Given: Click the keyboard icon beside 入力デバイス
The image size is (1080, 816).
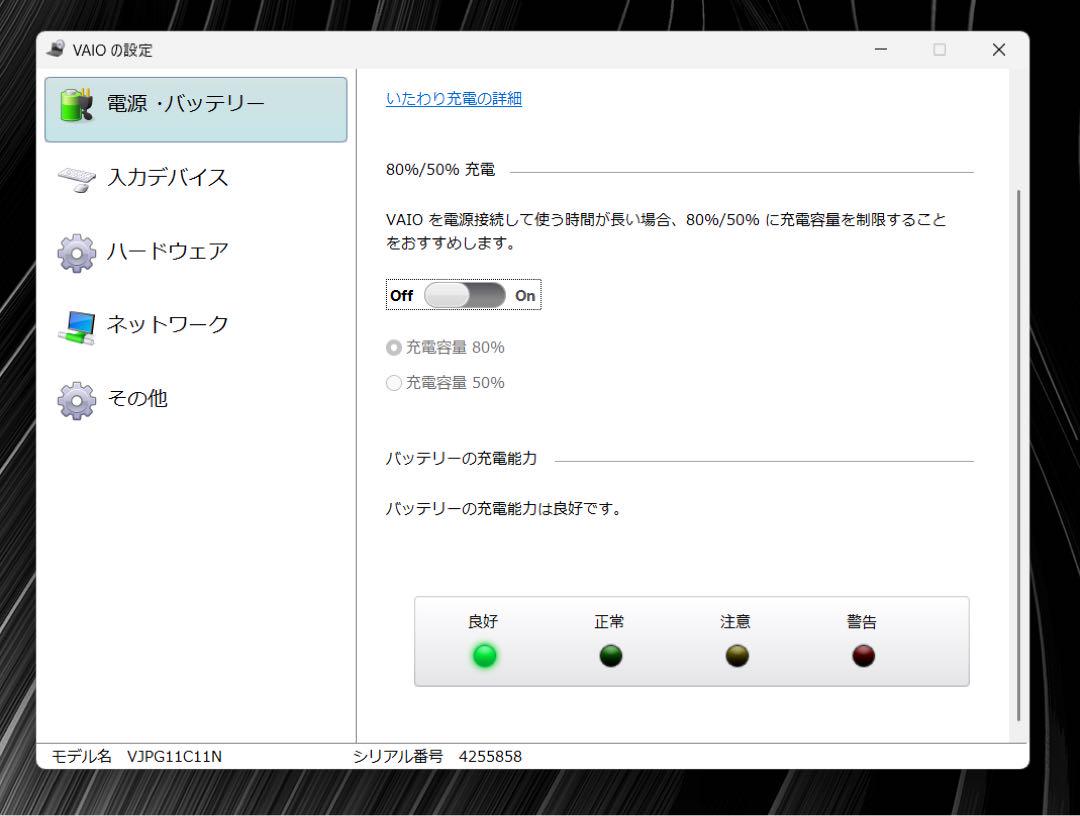Looking at the screenshot, I should 76,180.
